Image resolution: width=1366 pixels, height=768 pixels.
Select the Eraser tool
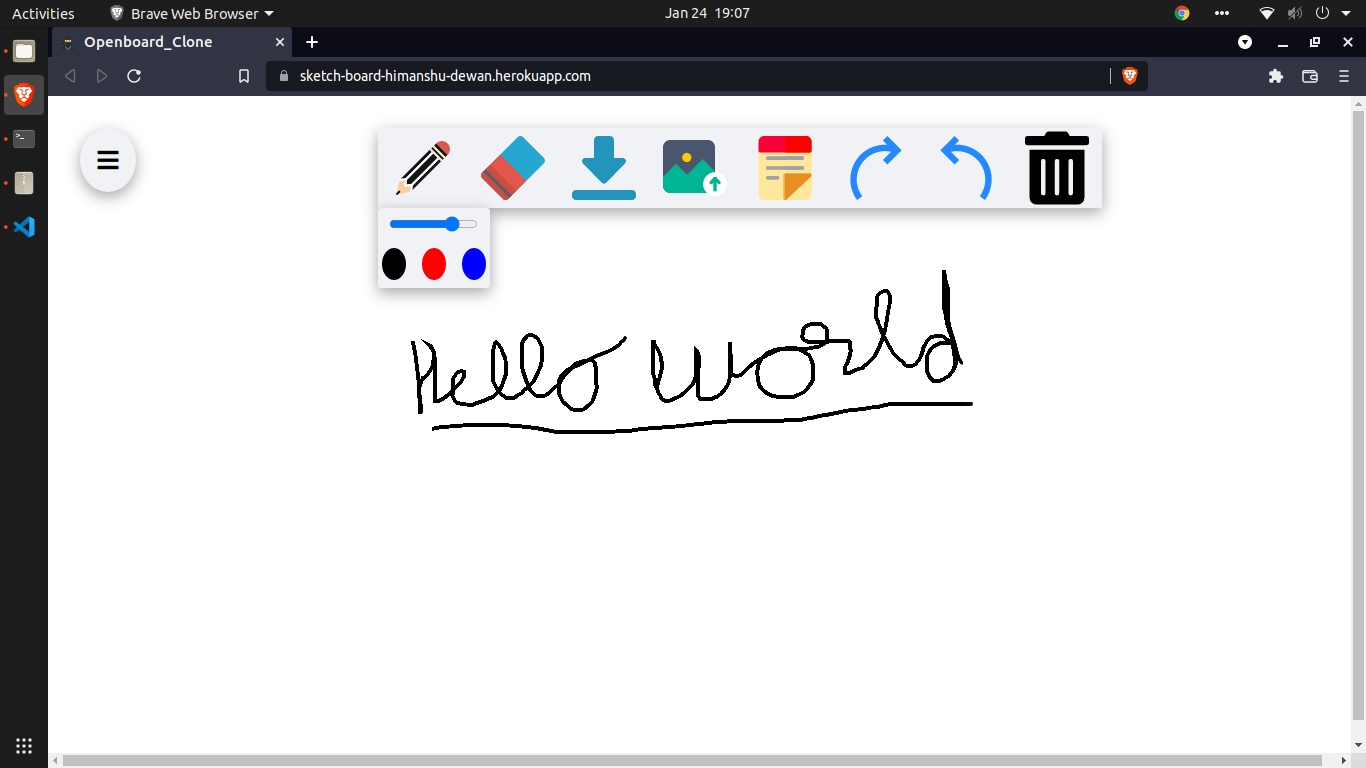[511, 167]
